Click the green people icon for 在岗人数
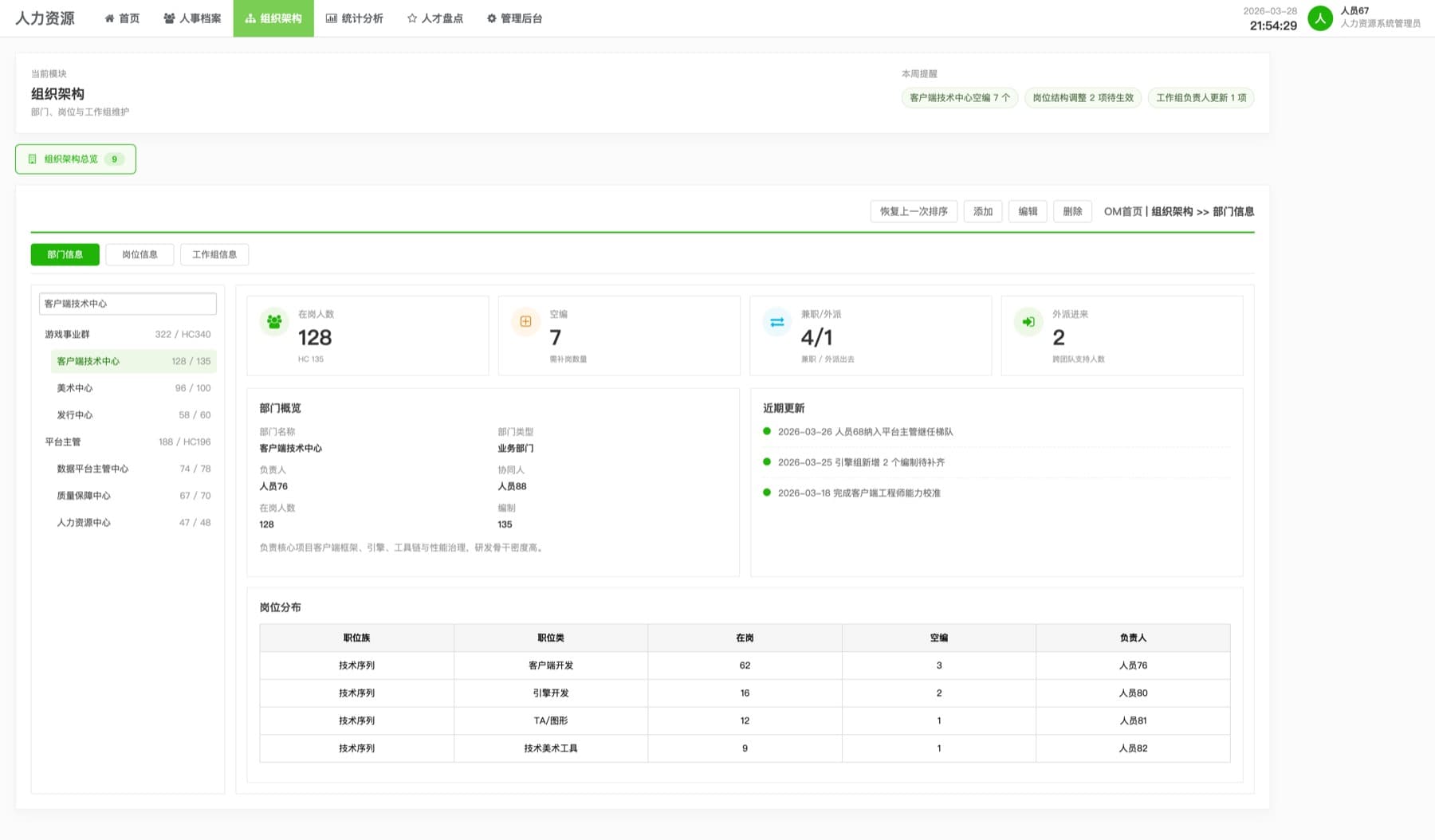The height and width of the screenshot is (840, 1435). coord(274,322)
